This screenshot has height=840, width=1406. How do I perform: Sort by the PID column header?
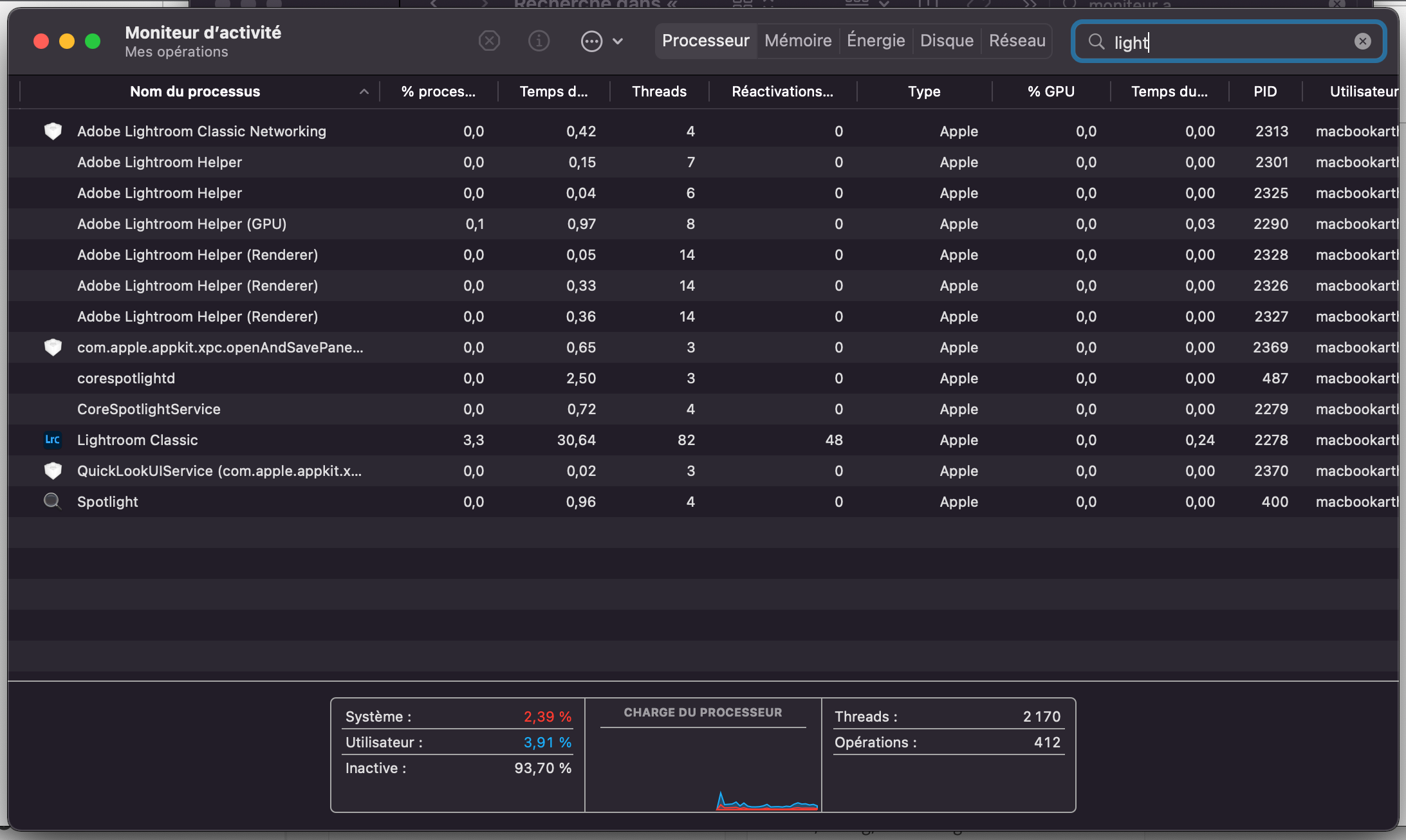pyautogui.click(x=1264, y=91)
